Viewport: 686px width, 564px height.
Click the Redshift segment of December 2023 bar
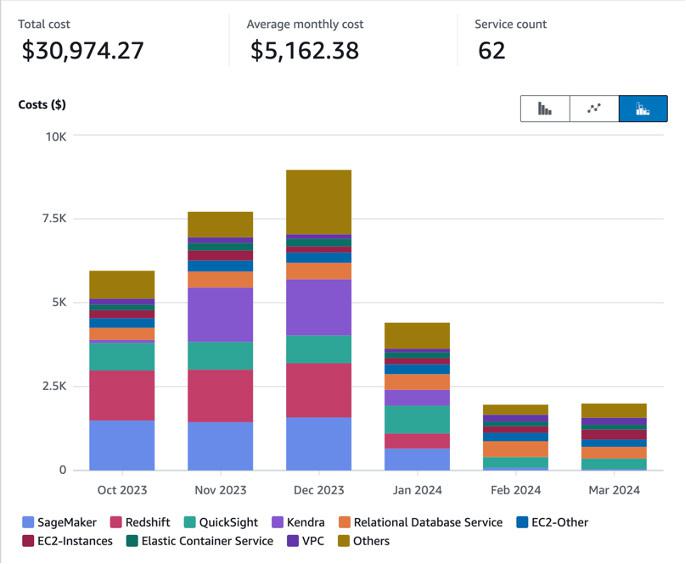(318, 390)
